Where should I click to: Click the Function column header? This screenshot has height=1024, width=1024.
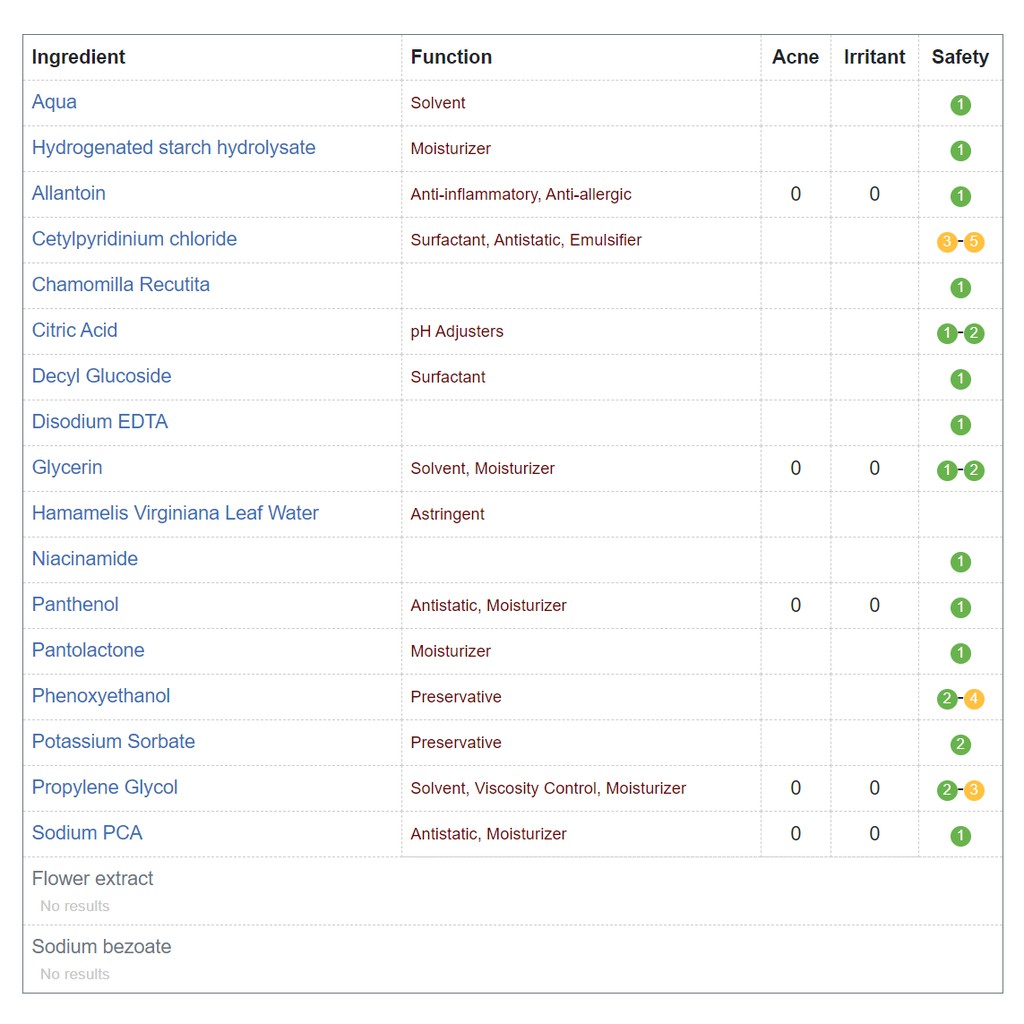point(451,57)
